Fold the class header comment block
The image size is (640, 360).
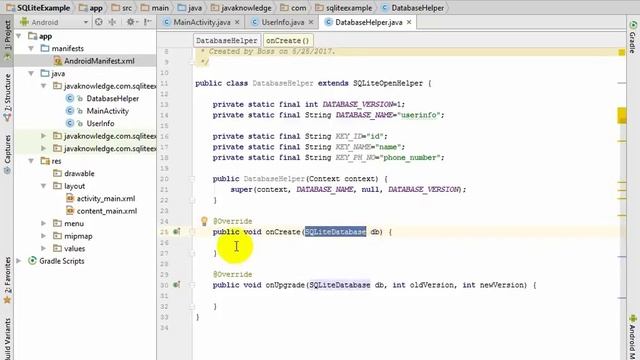click(191, 62)
